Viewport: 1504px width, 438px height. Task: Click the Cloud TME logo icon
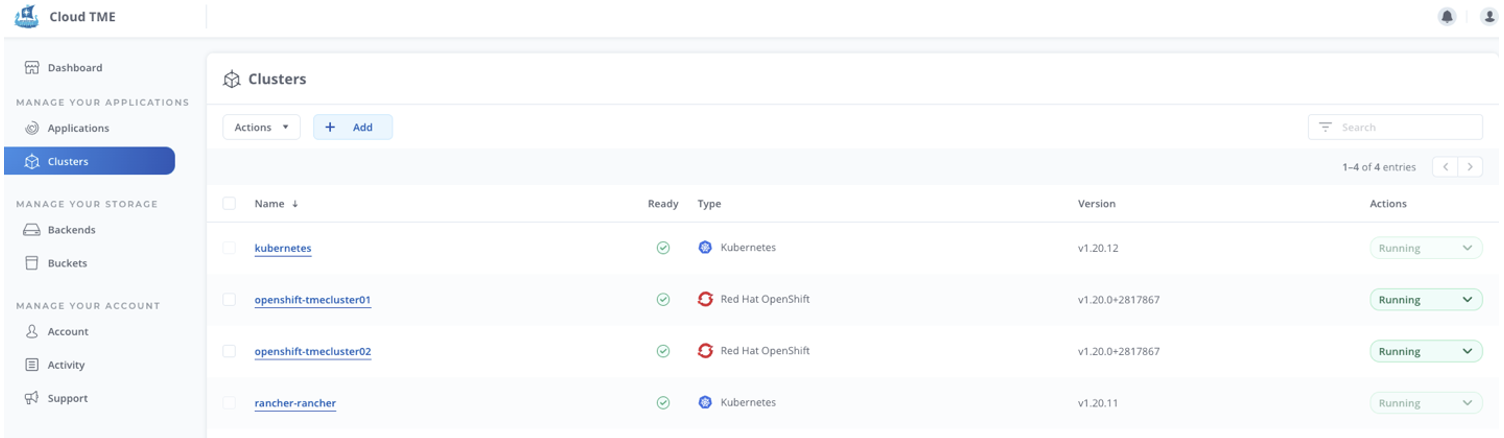(26, 16)
